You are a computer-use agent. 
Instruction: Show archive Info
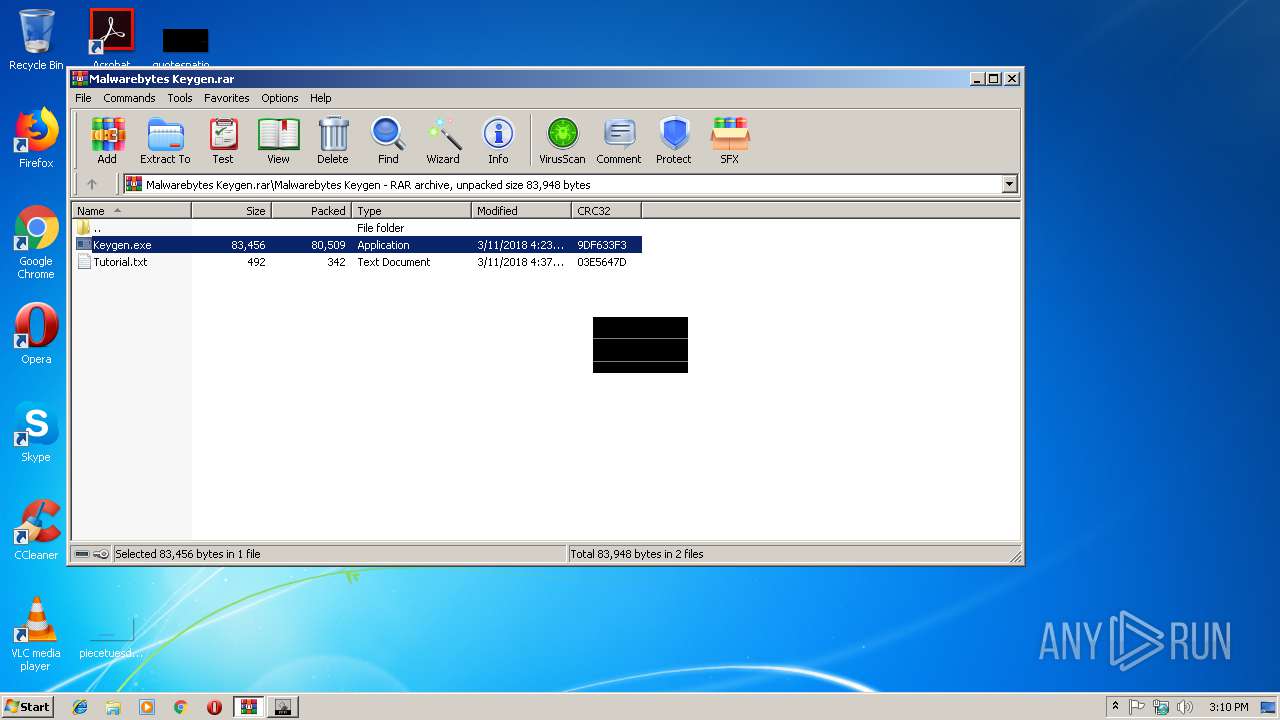coord(498,141)
